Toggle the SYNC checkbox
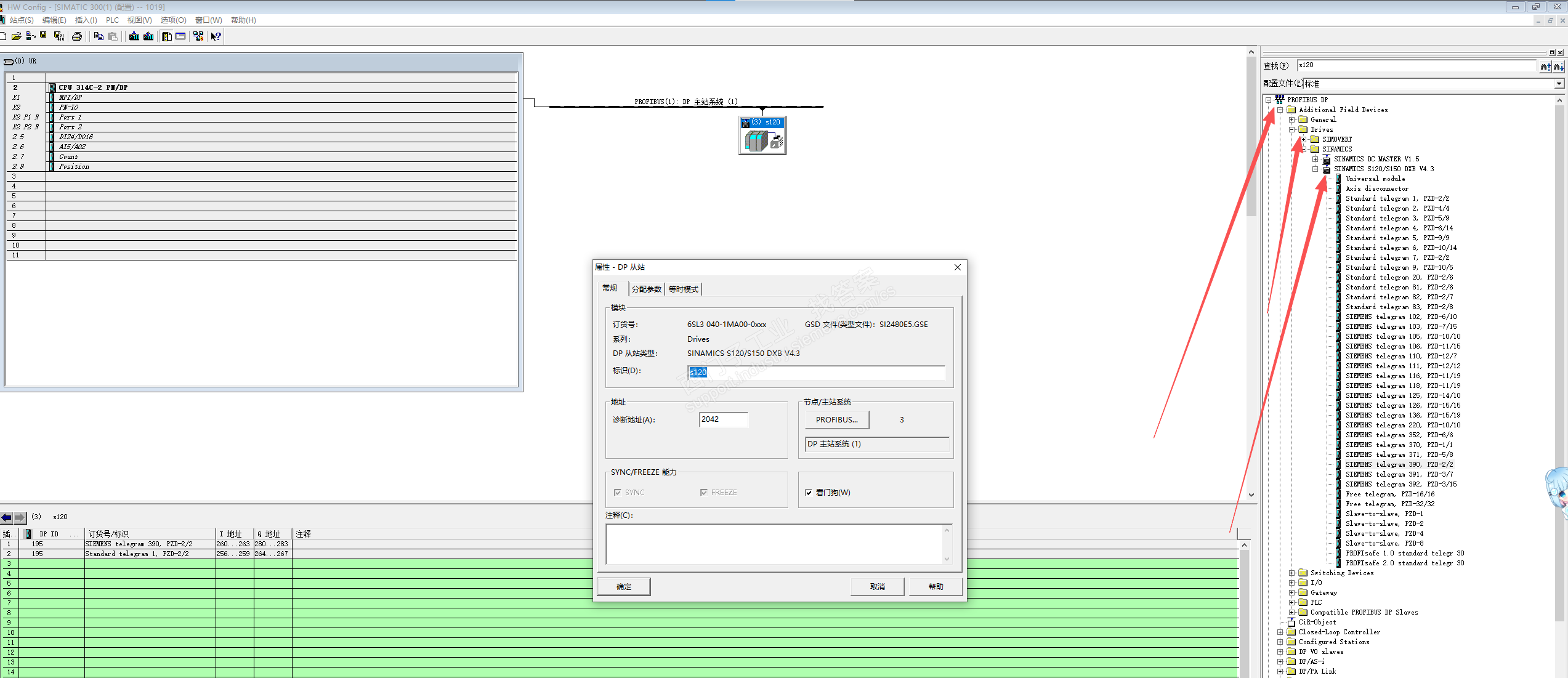This screenshot has width=1568, height=678. (x=618, y=492)
